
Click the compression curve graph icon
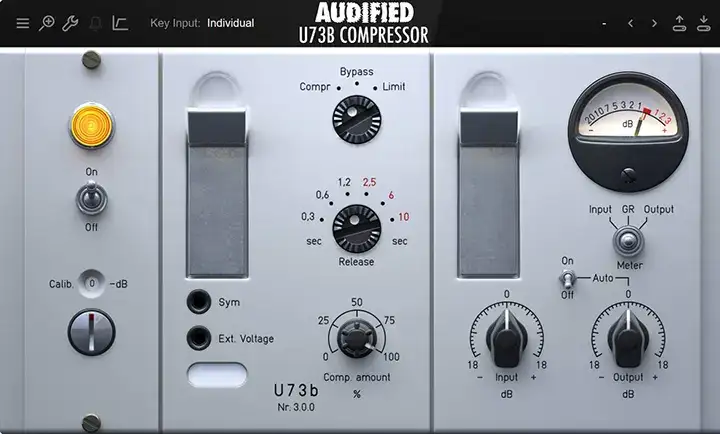[x=120, y=23]
